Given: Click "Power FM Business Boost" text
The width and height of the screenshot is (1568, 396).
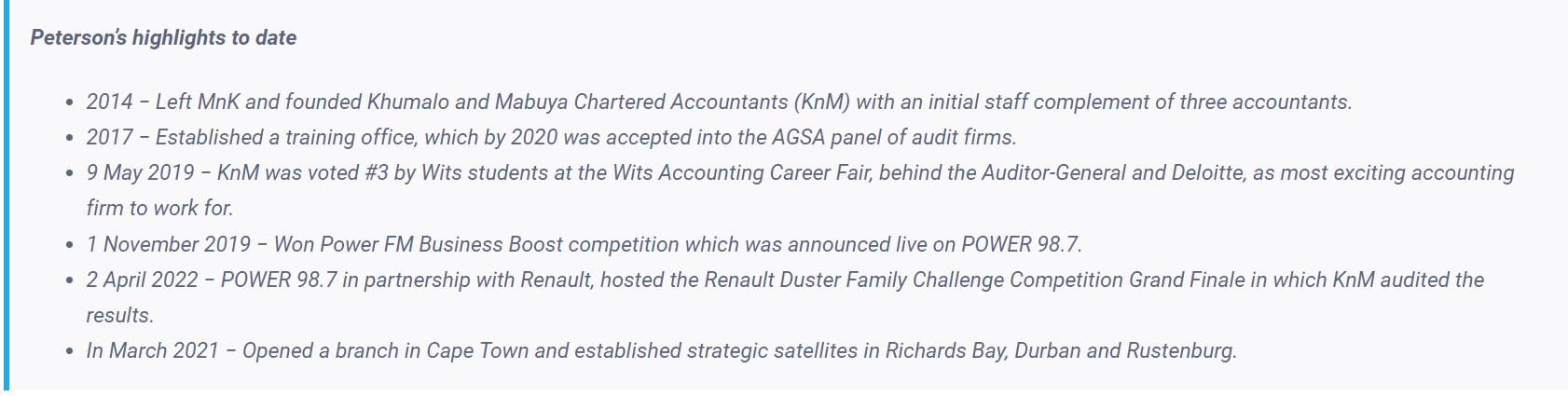Looking at the screenshot, I should click(418, 245).
